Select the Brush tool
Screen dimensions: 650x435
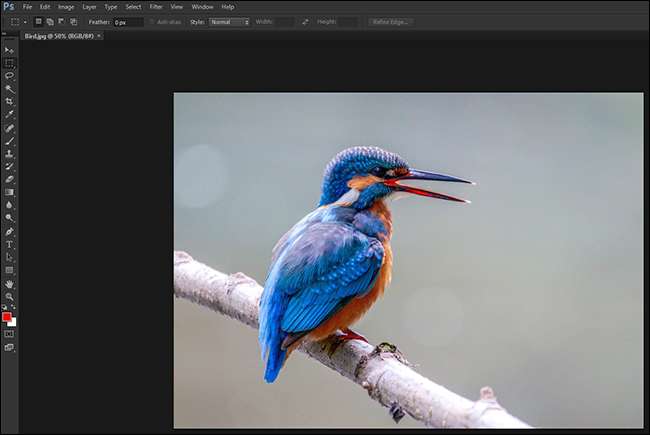tap(10, 141)
